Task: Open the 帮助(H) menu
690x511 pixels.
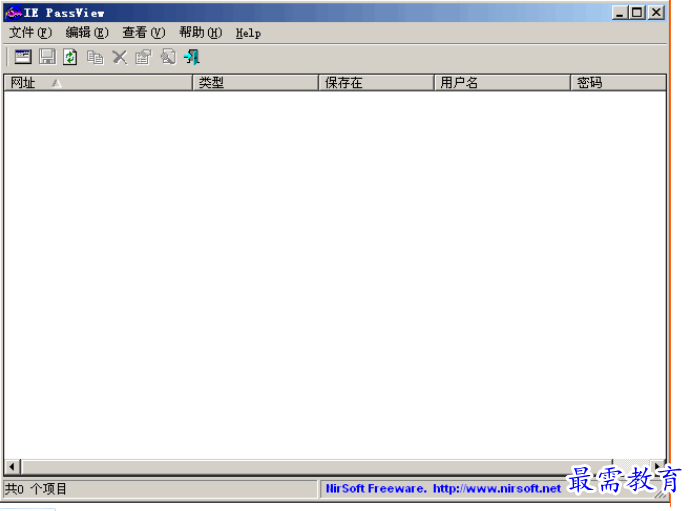Action: coord(201,33)
